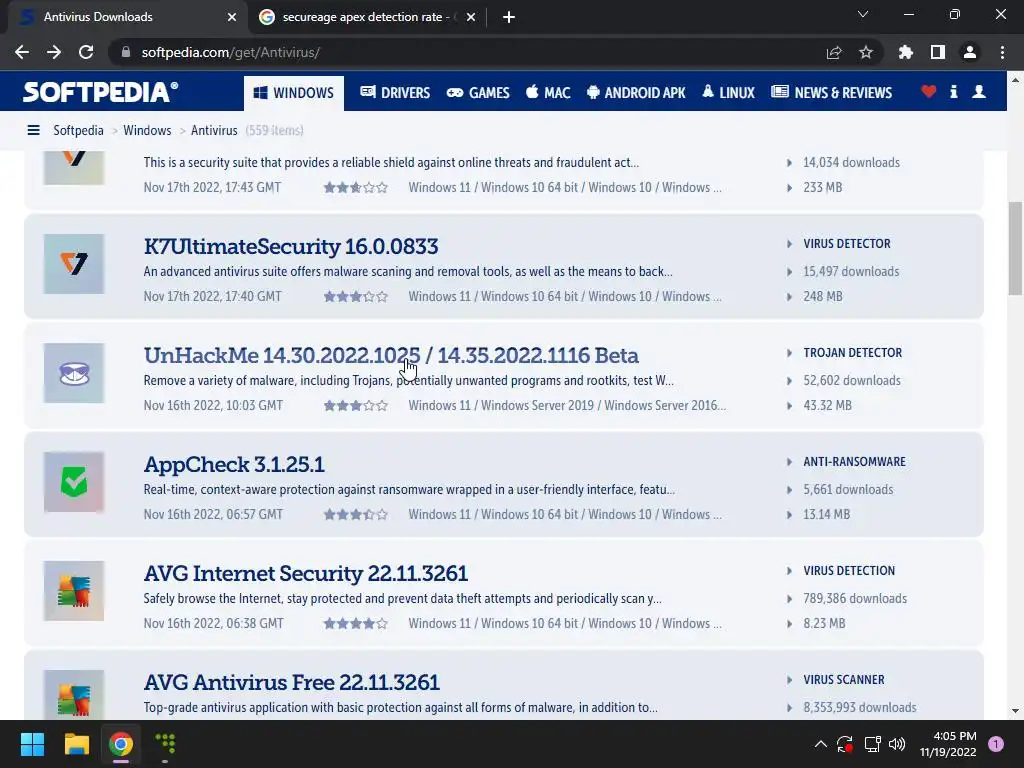Open the hamburger menu beside the Softpedia breadcrumb
This screenshot has width=1024, height=768.
pyautogui.click(x=33, y=131)
